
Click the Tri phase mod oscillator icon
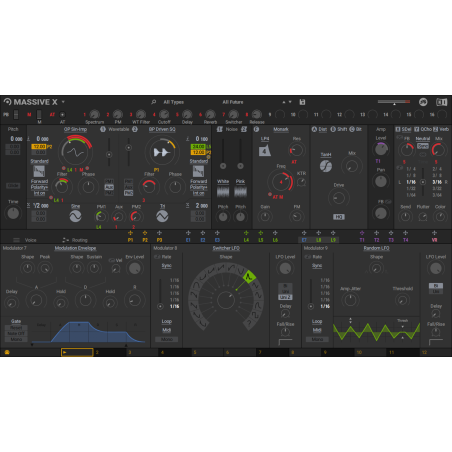point(162,216)
